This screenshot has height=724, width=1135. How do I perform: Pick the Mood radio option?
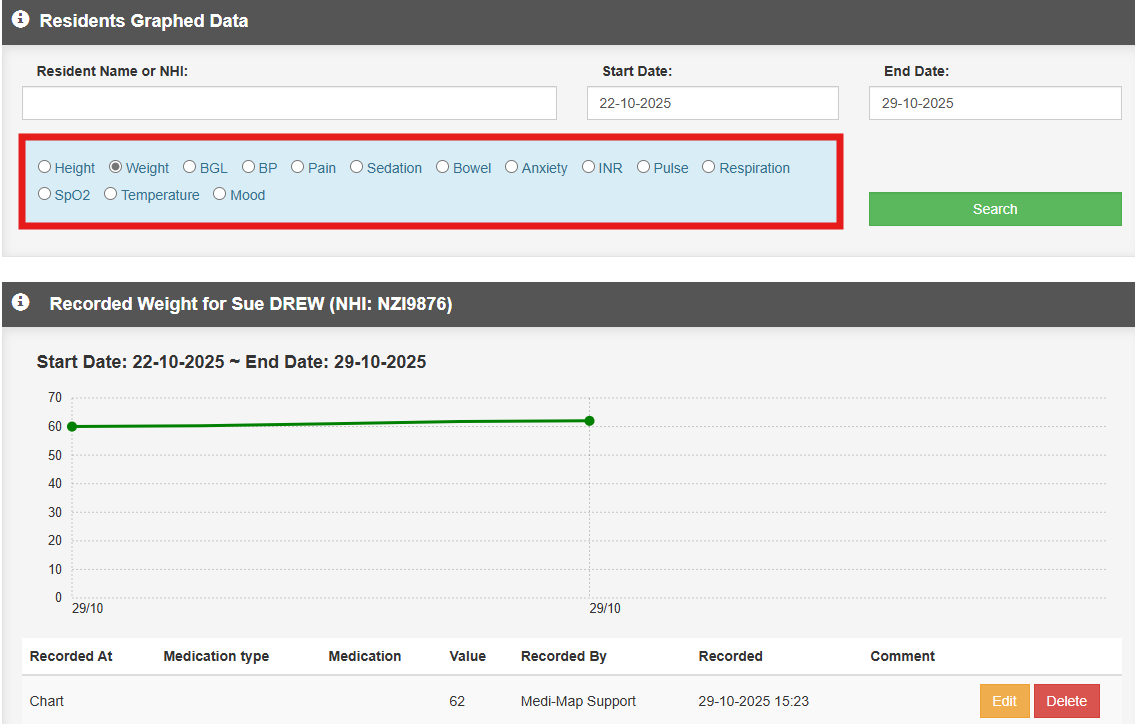(220, 195)
